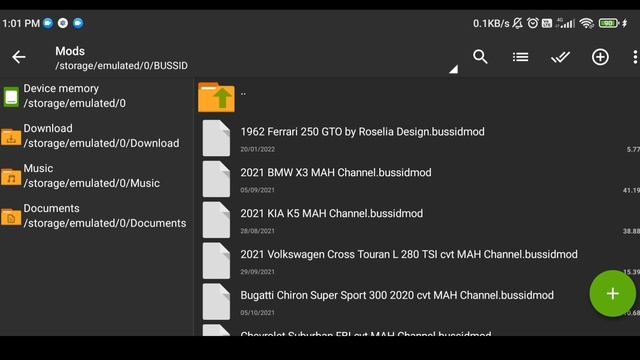Select the Bugatti Chiron Super Sport 300 file
Image resolution: width=640 pixels, height=360 pixels.
tap(397, 295)
